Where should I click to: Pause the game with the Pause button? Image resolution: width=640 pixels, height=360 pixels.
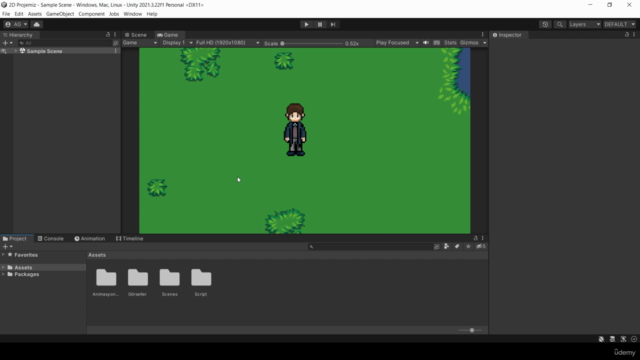click(320, 24)
